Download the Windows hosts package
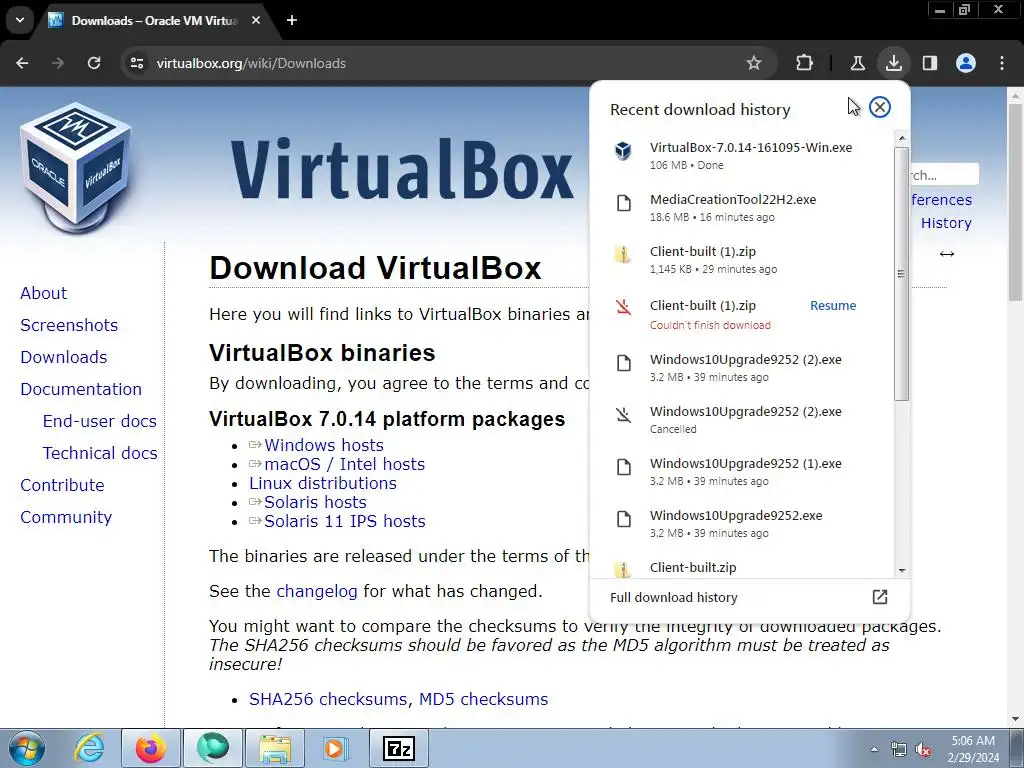The image size is (1024, 768). (x=323, y=445)
